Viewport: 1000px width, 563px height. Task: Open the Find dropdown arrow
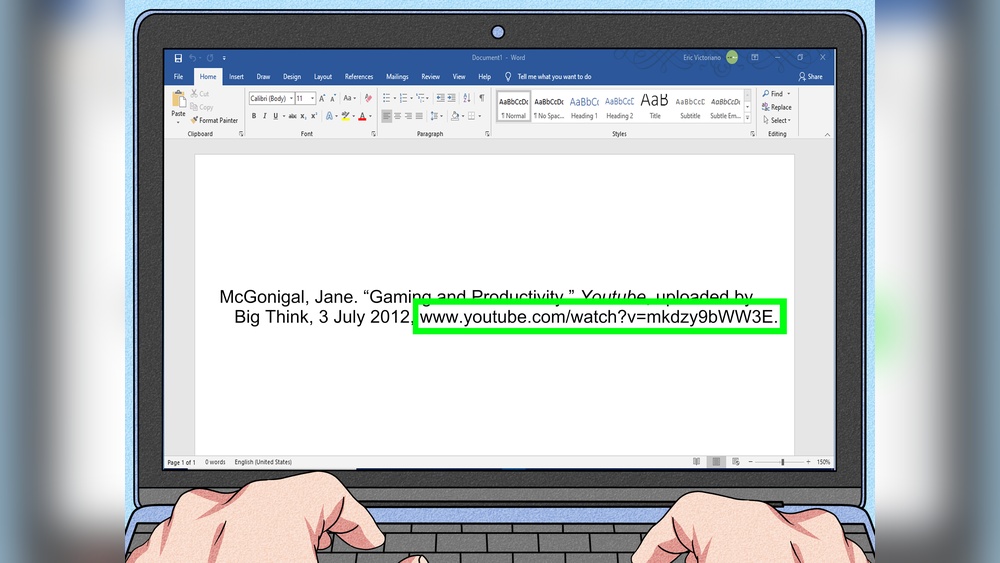[789, 94]
